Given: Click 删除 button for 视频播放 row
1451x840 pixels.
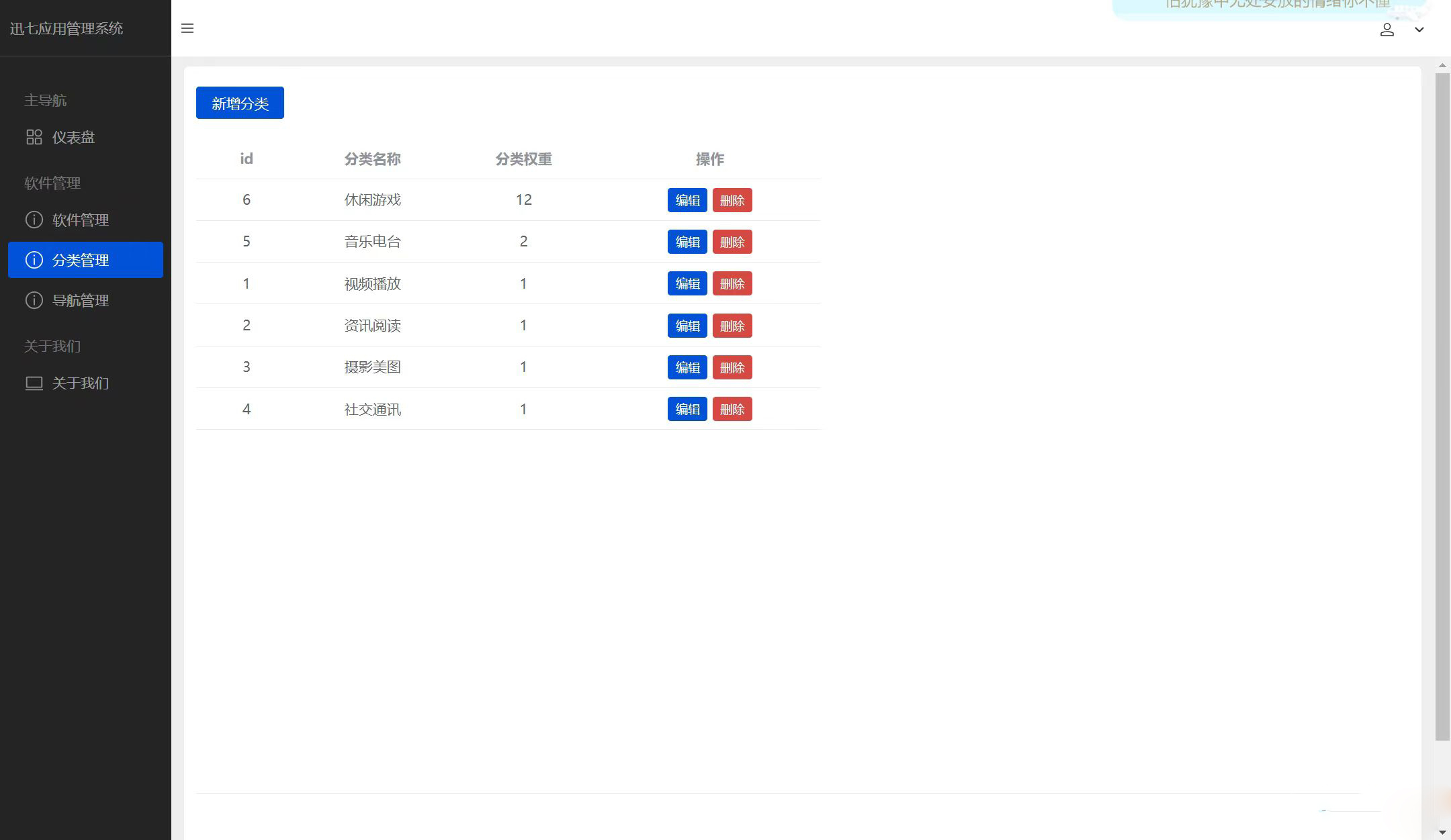Looking at the screenshot, I should 732,283.
